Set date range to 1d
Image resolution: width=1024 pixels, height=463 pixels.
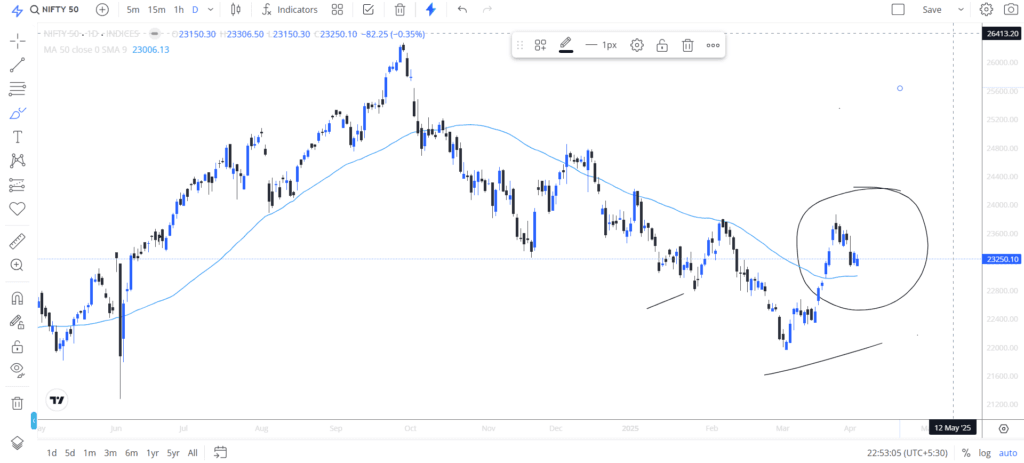[52, 453]
